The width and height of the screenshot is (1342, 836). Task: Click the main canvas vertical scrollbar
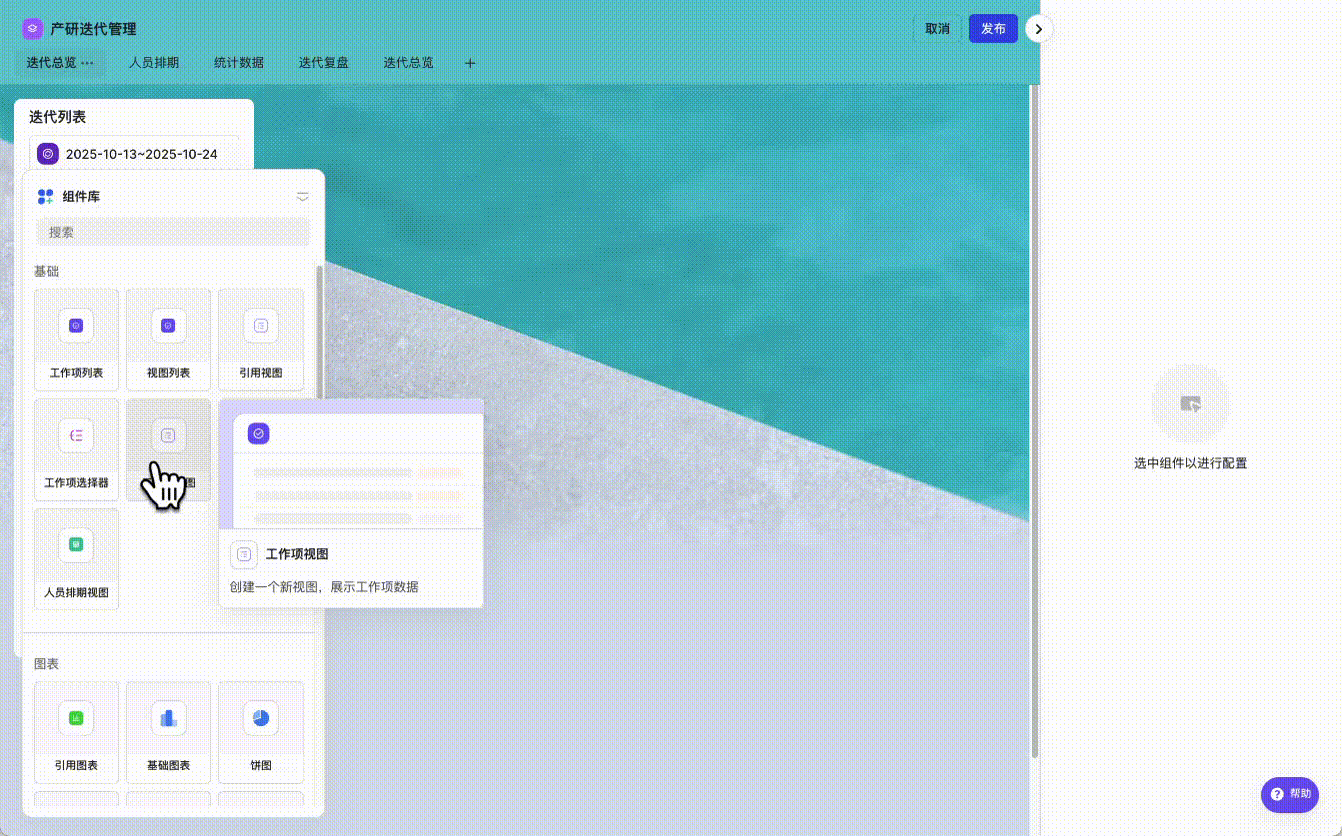1035,420
